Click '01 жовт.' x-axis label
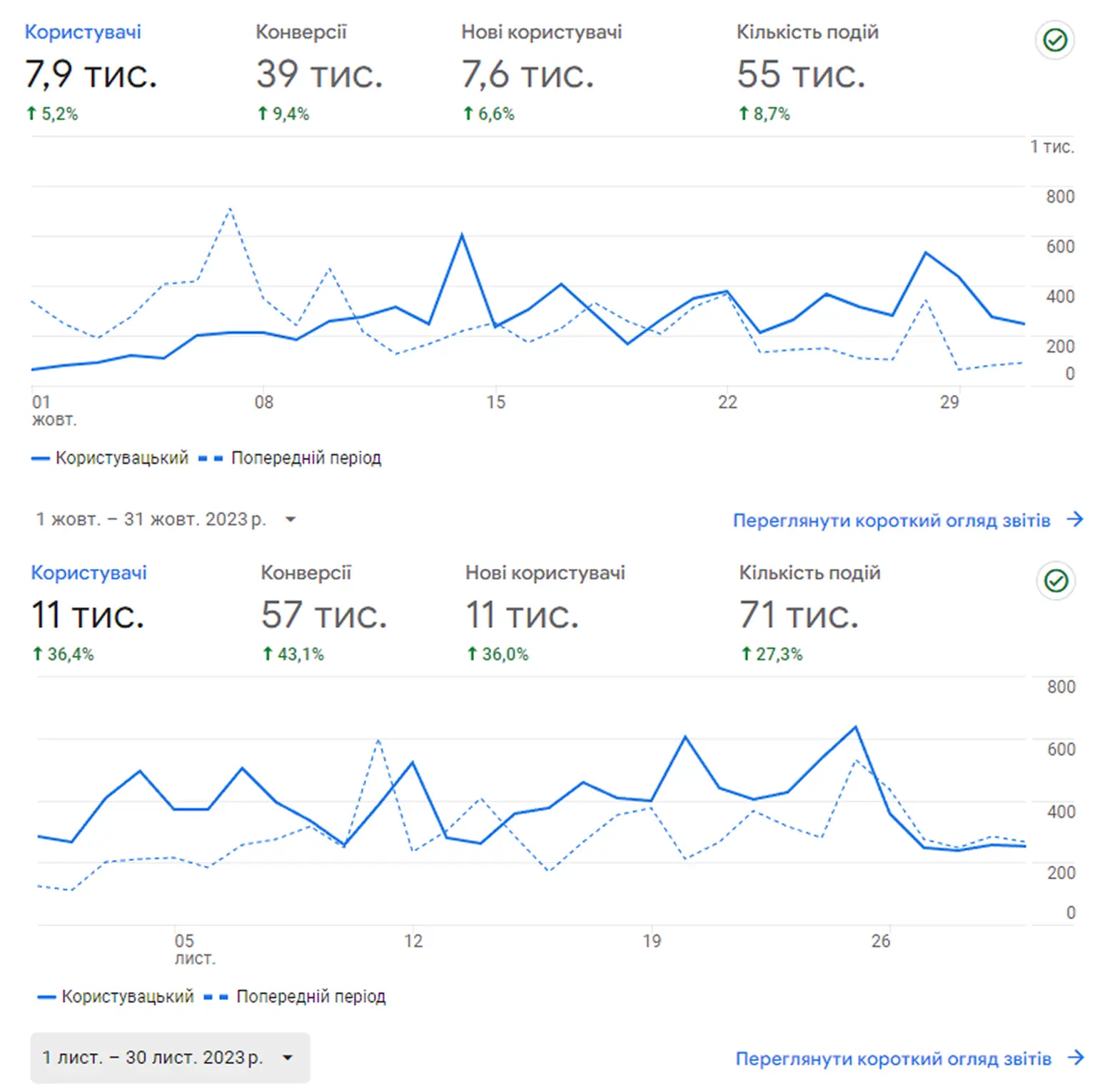The image size is (1105, 1092). pyautogui.click(x=54, y=410)
